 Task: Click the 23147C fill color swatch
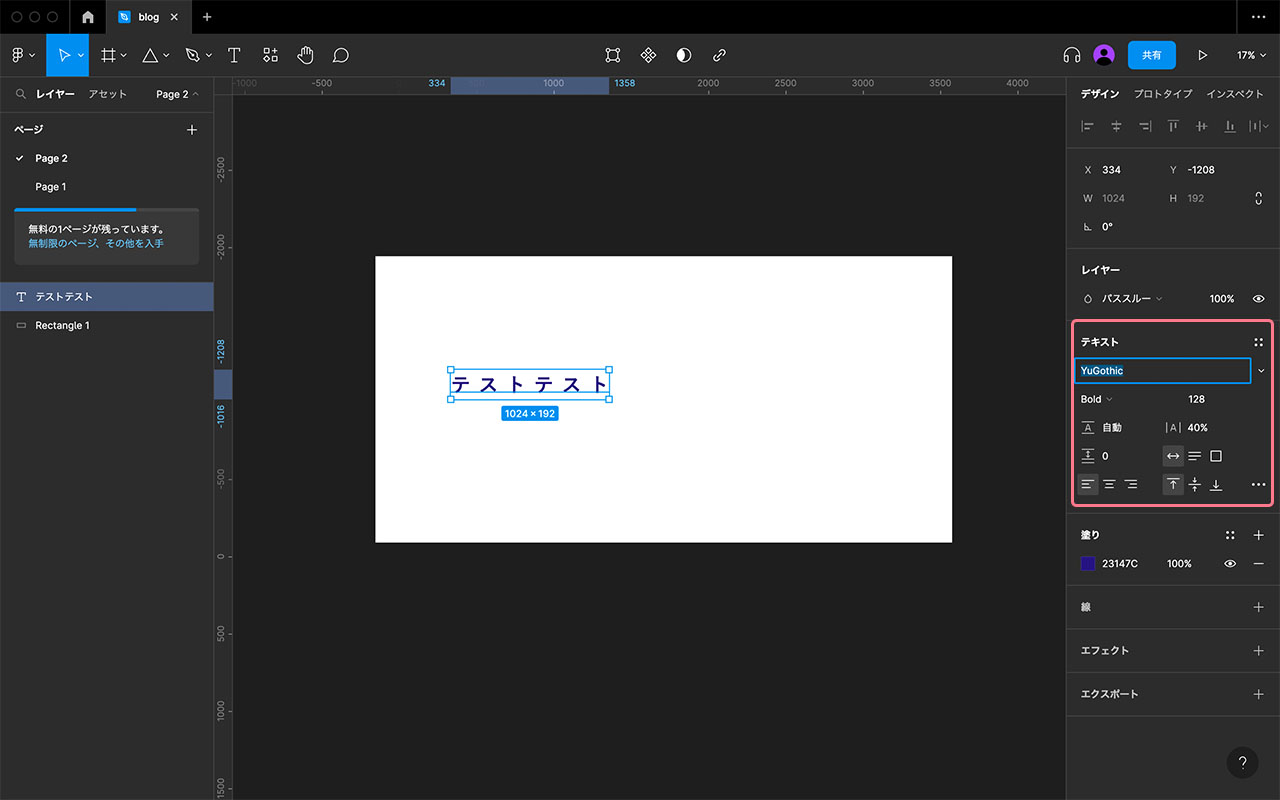coord(1088,564)
